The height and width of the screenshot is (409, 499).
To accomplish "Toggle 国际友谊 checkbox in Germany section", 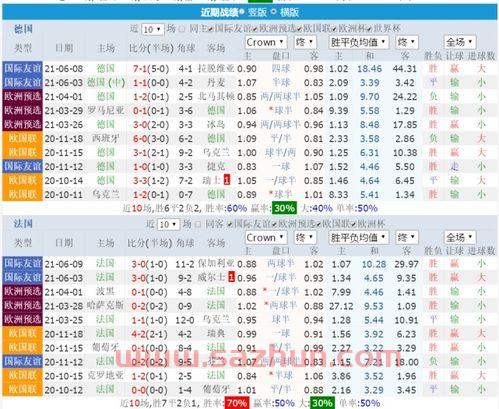I will pyautogui.click(x=211, y=29).
